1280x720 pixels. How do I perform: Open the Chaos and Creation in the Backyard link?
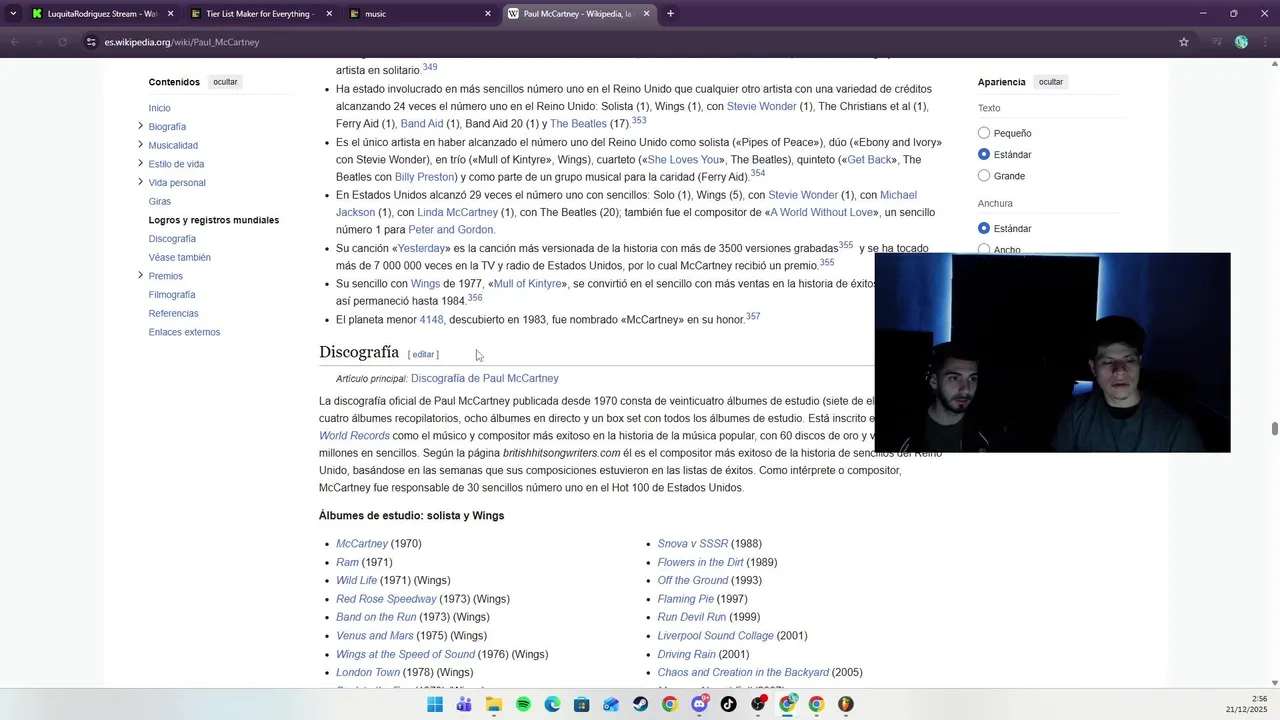click(x=743, y=672)
